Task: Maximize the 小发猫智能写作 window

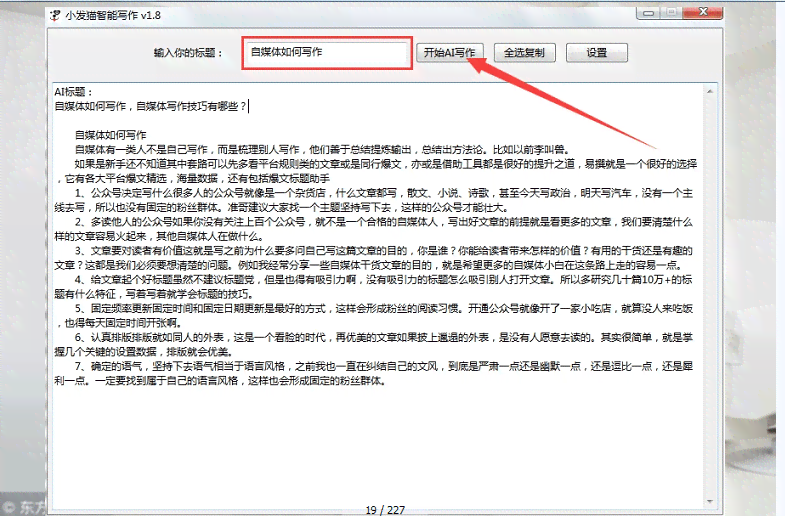Action: point(671,13)
